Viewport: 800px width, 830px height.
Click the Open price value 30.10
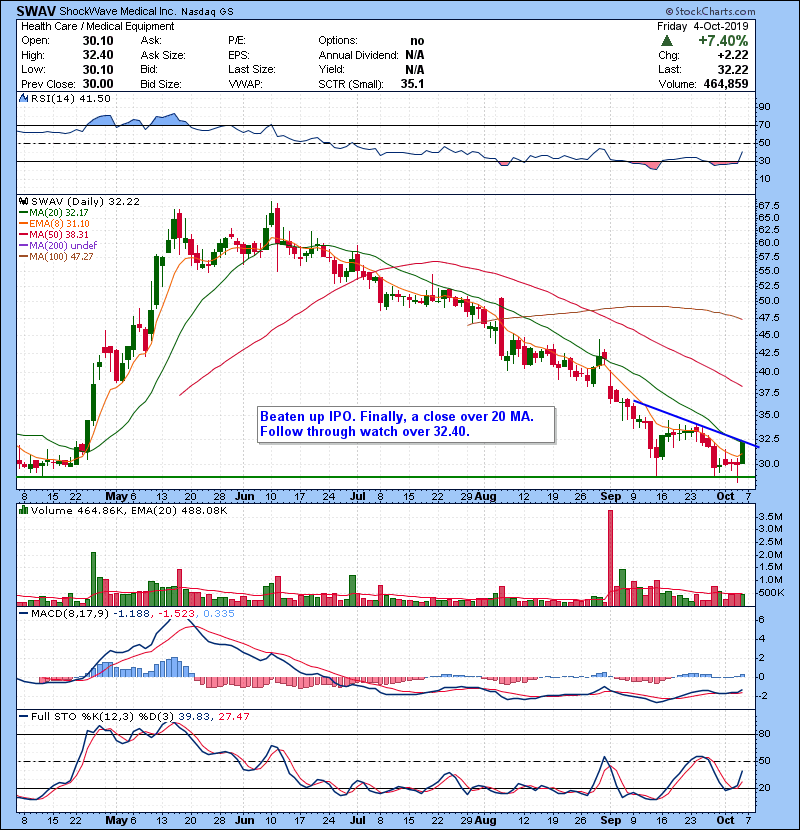click(98, 41)
